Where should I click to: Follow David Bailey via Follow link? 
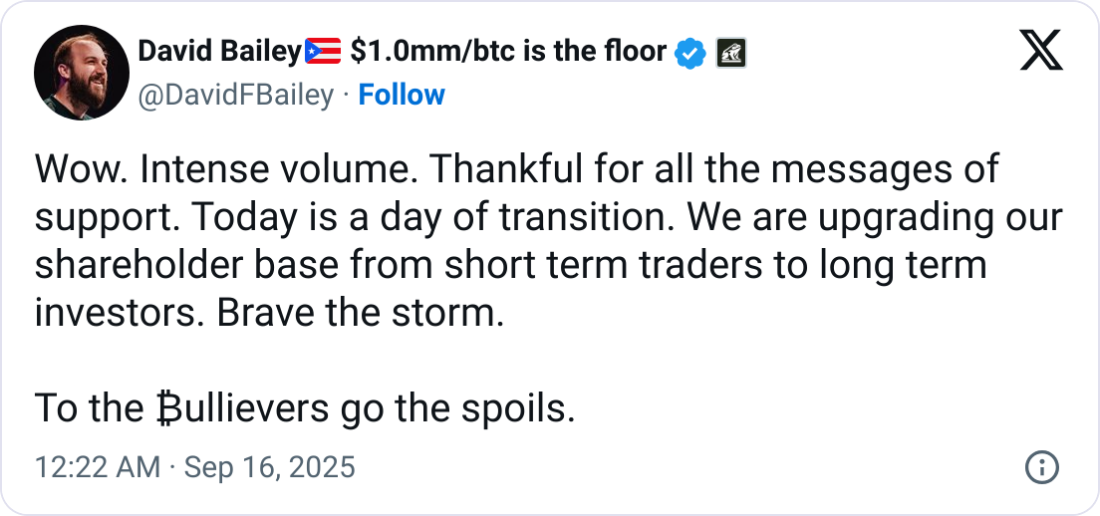[x=401, y=95]
